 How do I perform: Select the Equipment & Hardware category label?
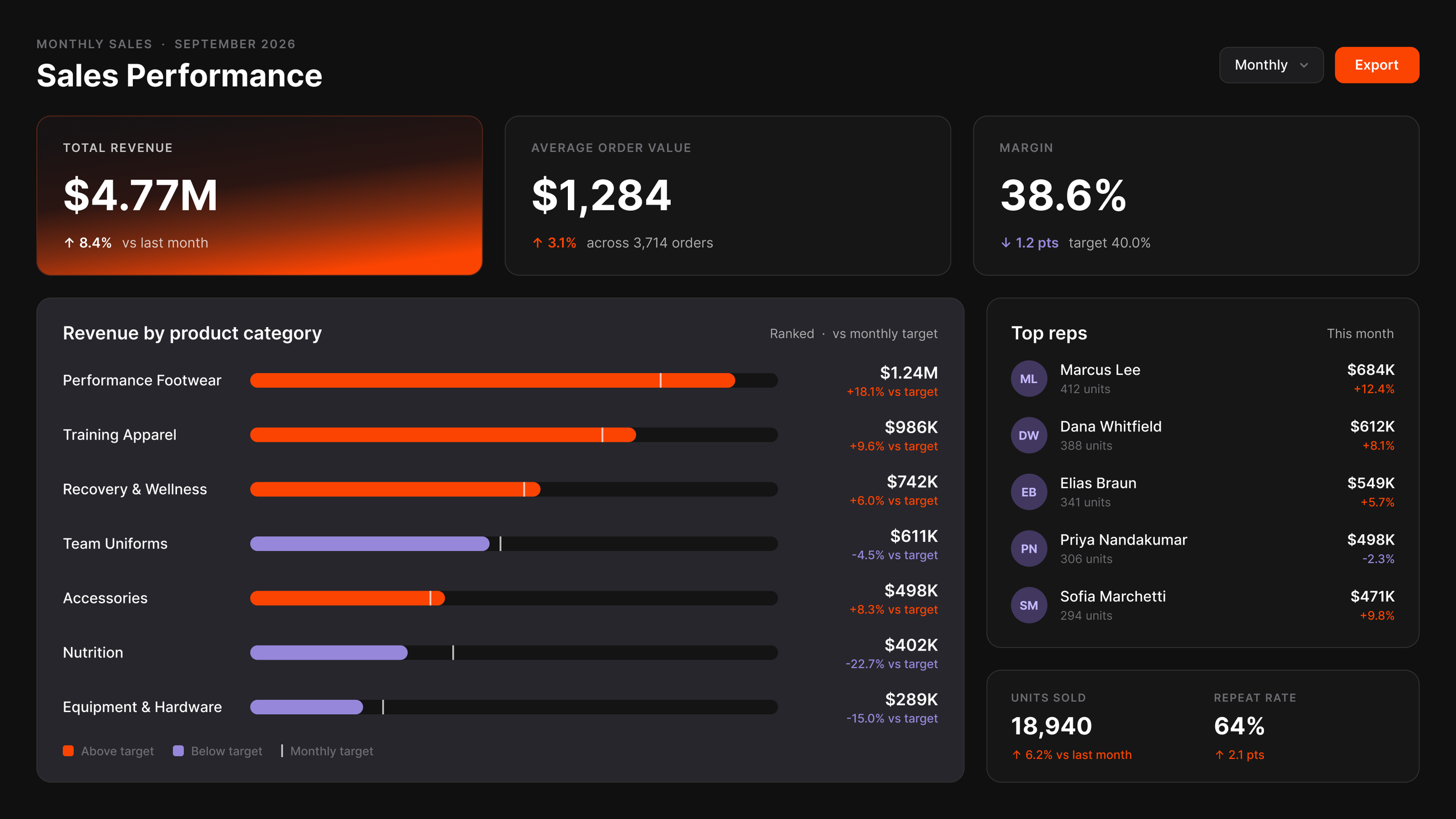pyautogui.click(x=142, y=706)
